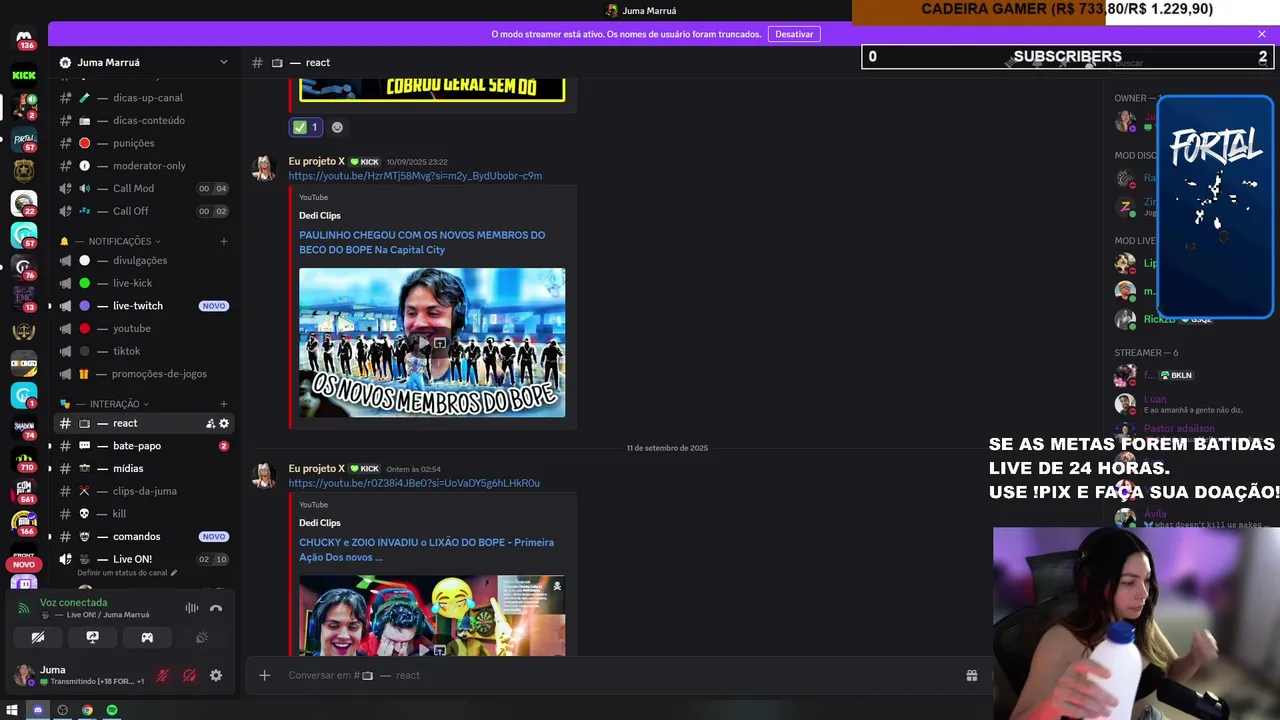Open live-twitch channel
Screen dimensions: 1280x720
[144, 306]
